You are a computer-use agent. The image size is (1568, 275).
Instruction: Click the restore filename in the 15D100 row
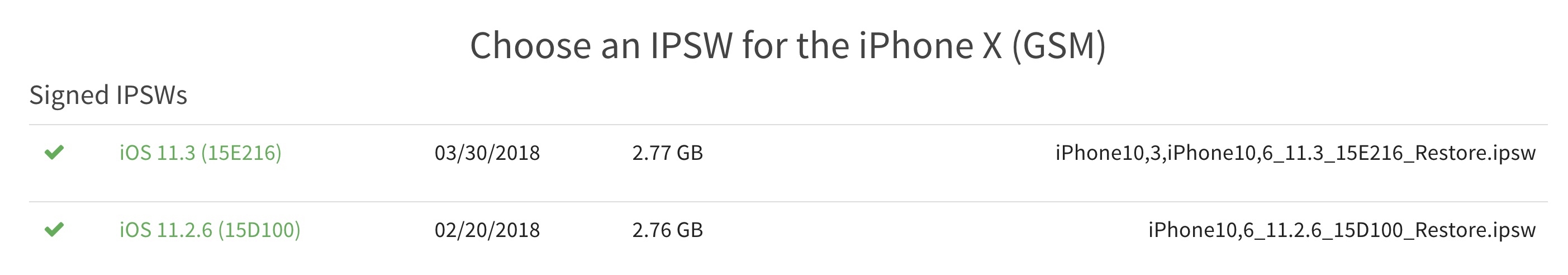(x=1342, y=229)
